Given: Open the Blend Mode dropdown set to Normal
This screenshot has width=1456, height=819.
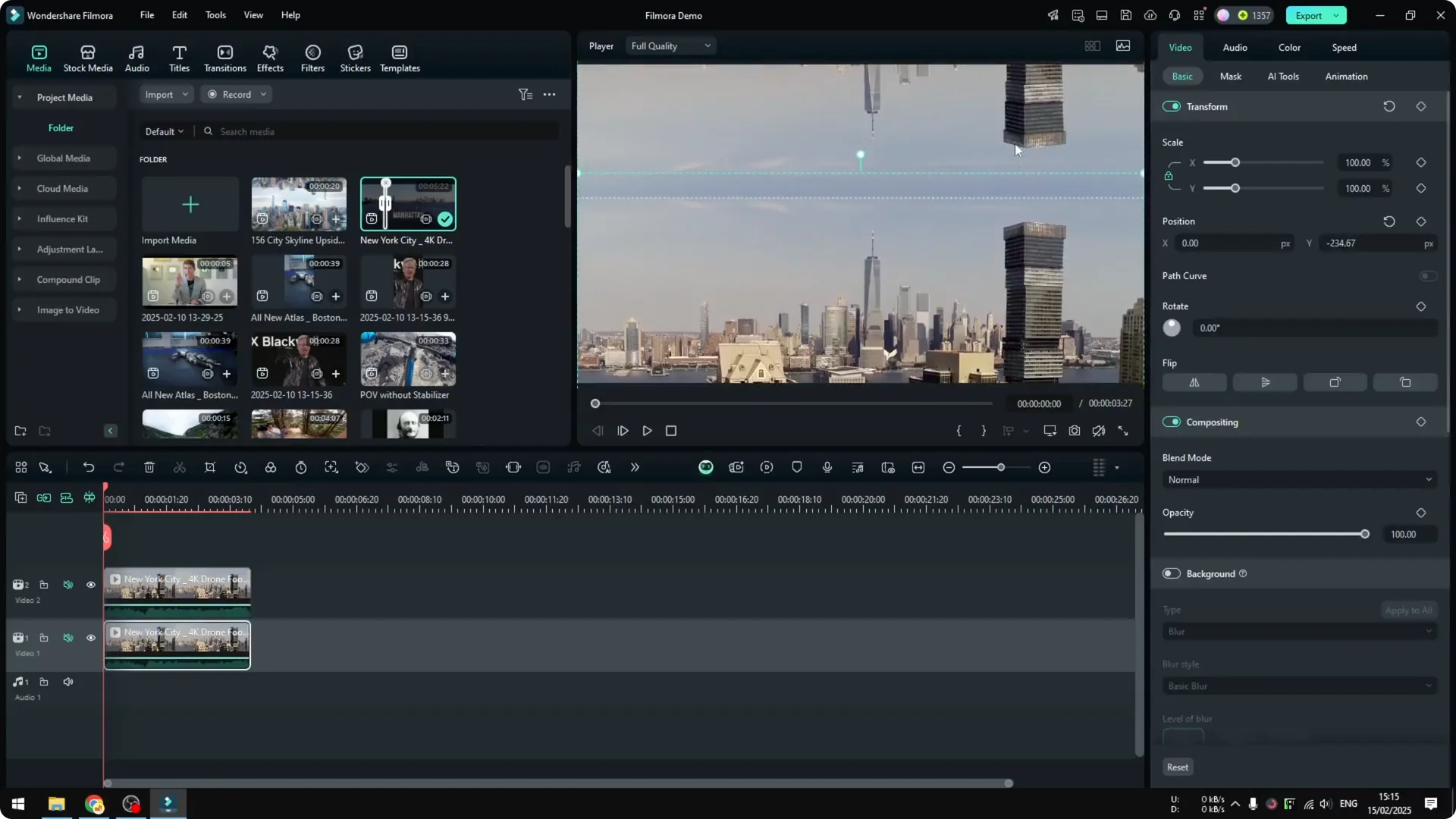Looking at the screenshot, I should pos(1298,479).
